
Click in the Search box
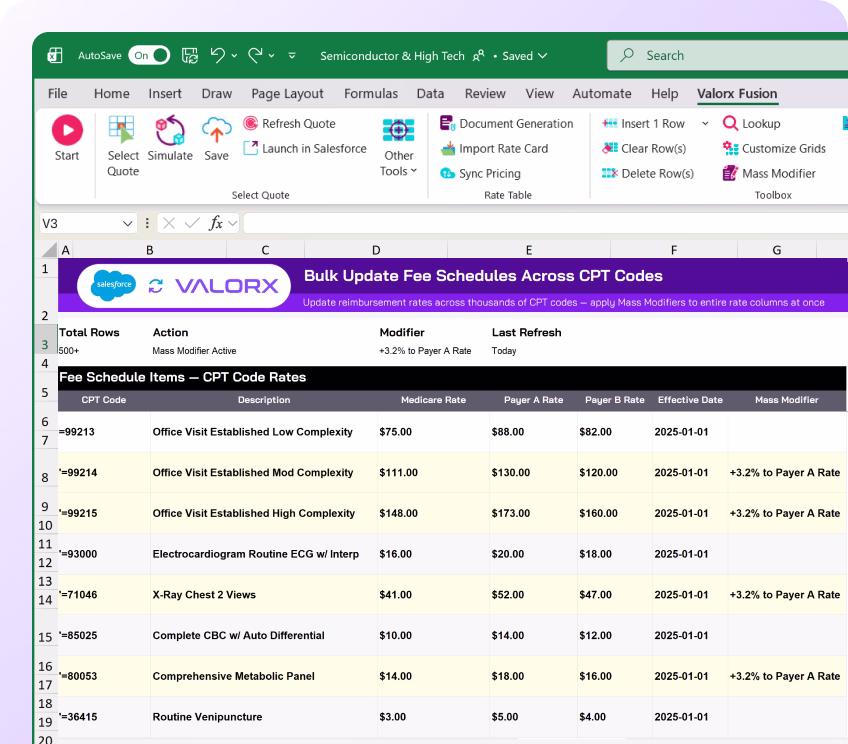pyautogui.click(x=727, y=55)
